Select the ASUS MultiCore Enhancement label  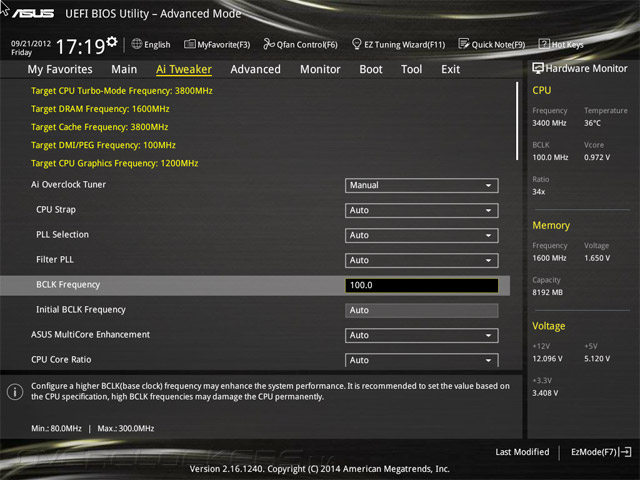pos(91,335)
